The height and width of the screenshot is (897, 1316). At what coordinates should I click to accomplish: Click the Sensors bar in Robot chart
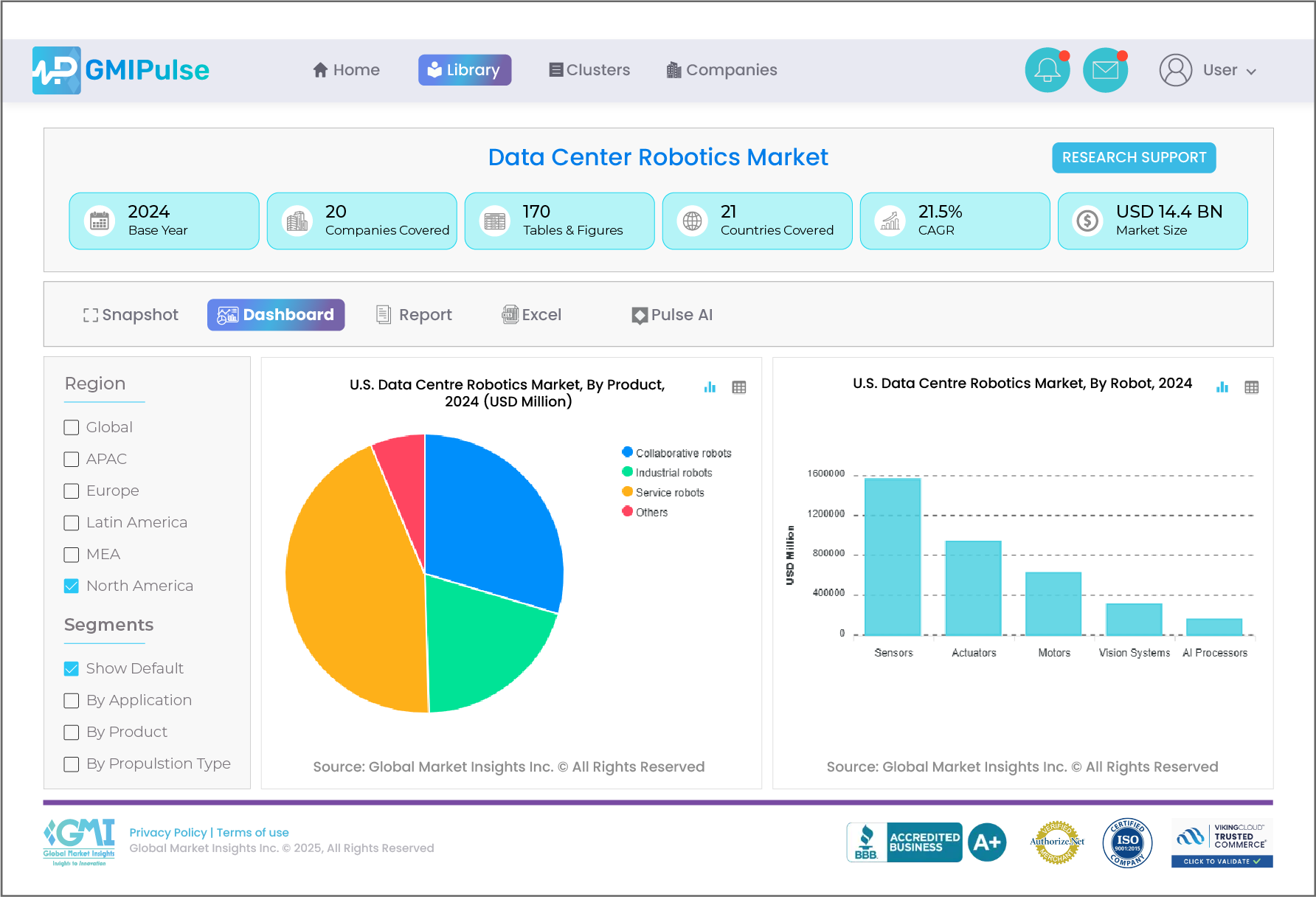click(x=893, y=556)
